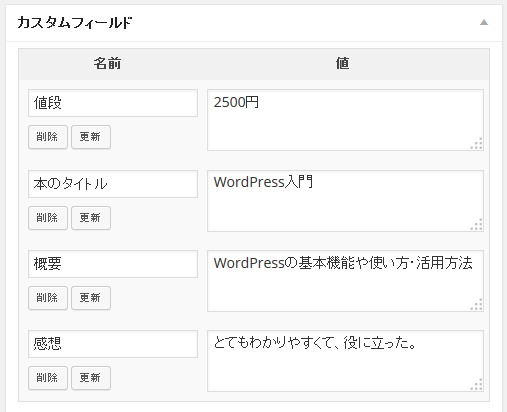Click the 2500円 value textarea
Screen dimensions: 507x412
click(345, 120)
